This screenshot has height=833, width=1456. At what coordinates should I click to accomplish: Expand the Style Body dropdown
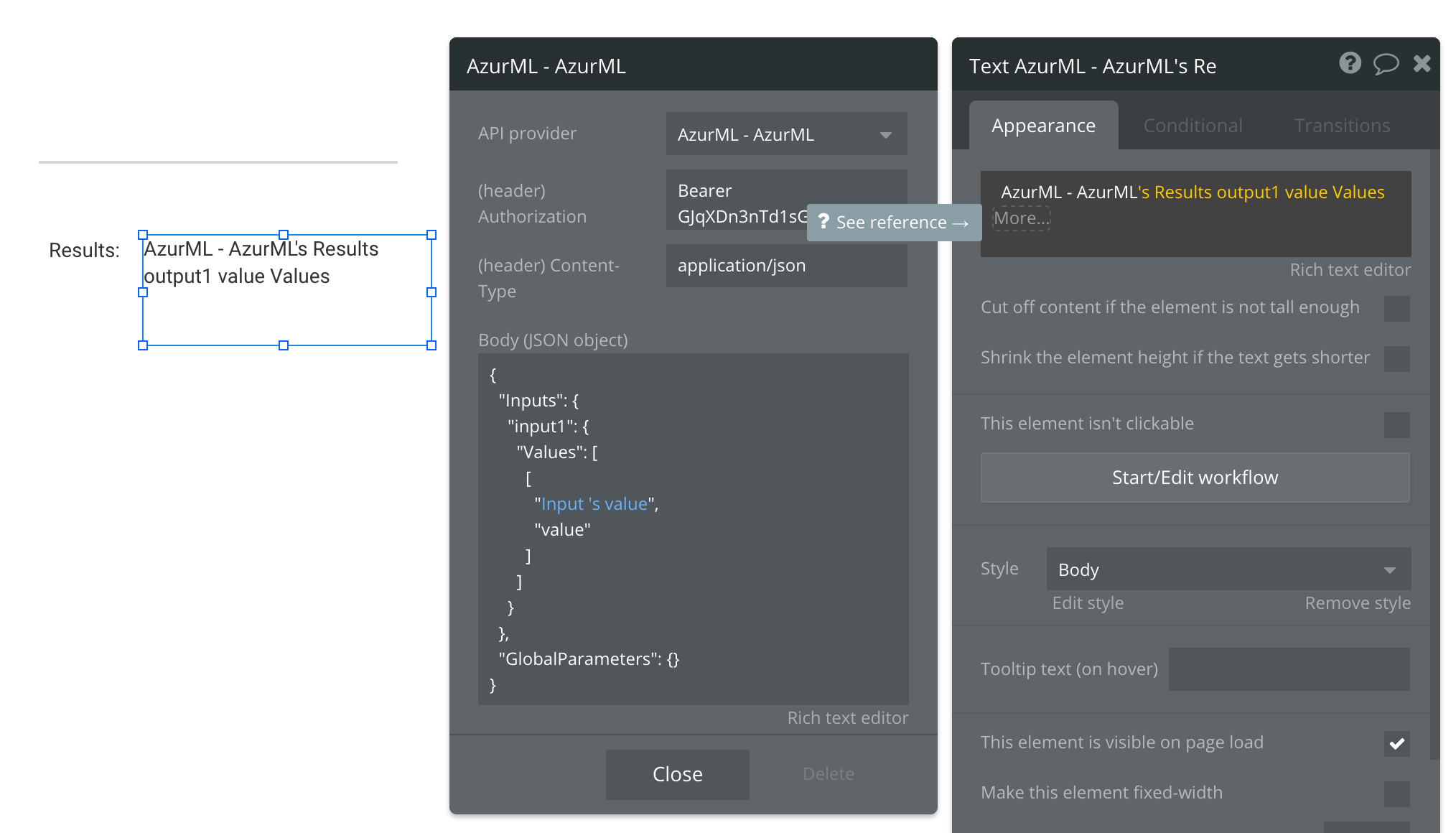1228,569
